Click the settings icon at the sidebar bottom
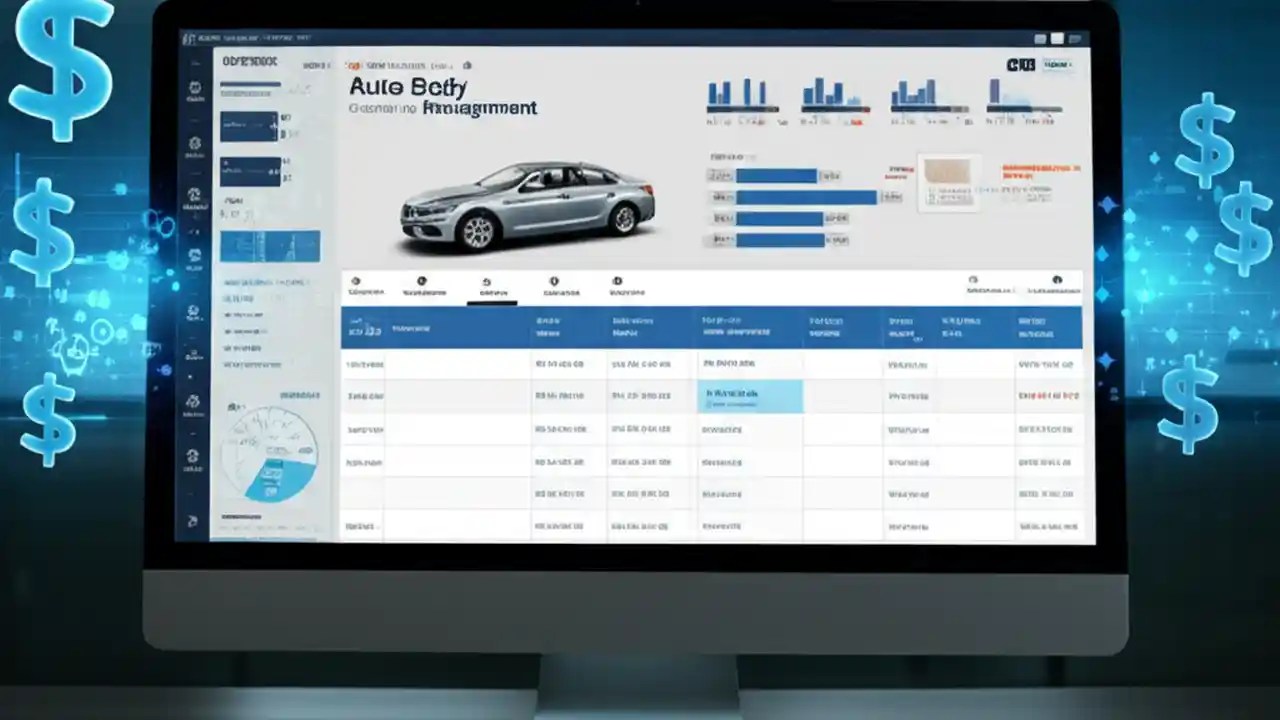1280x720 pixels. click(195, 522)
